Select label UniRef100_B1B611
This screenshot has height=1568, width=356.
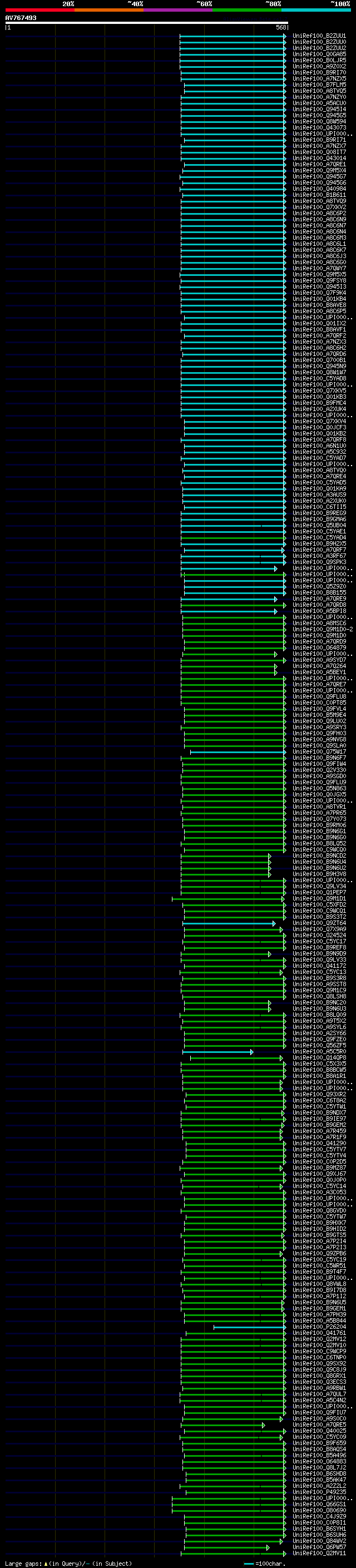[x=319, y=195]
